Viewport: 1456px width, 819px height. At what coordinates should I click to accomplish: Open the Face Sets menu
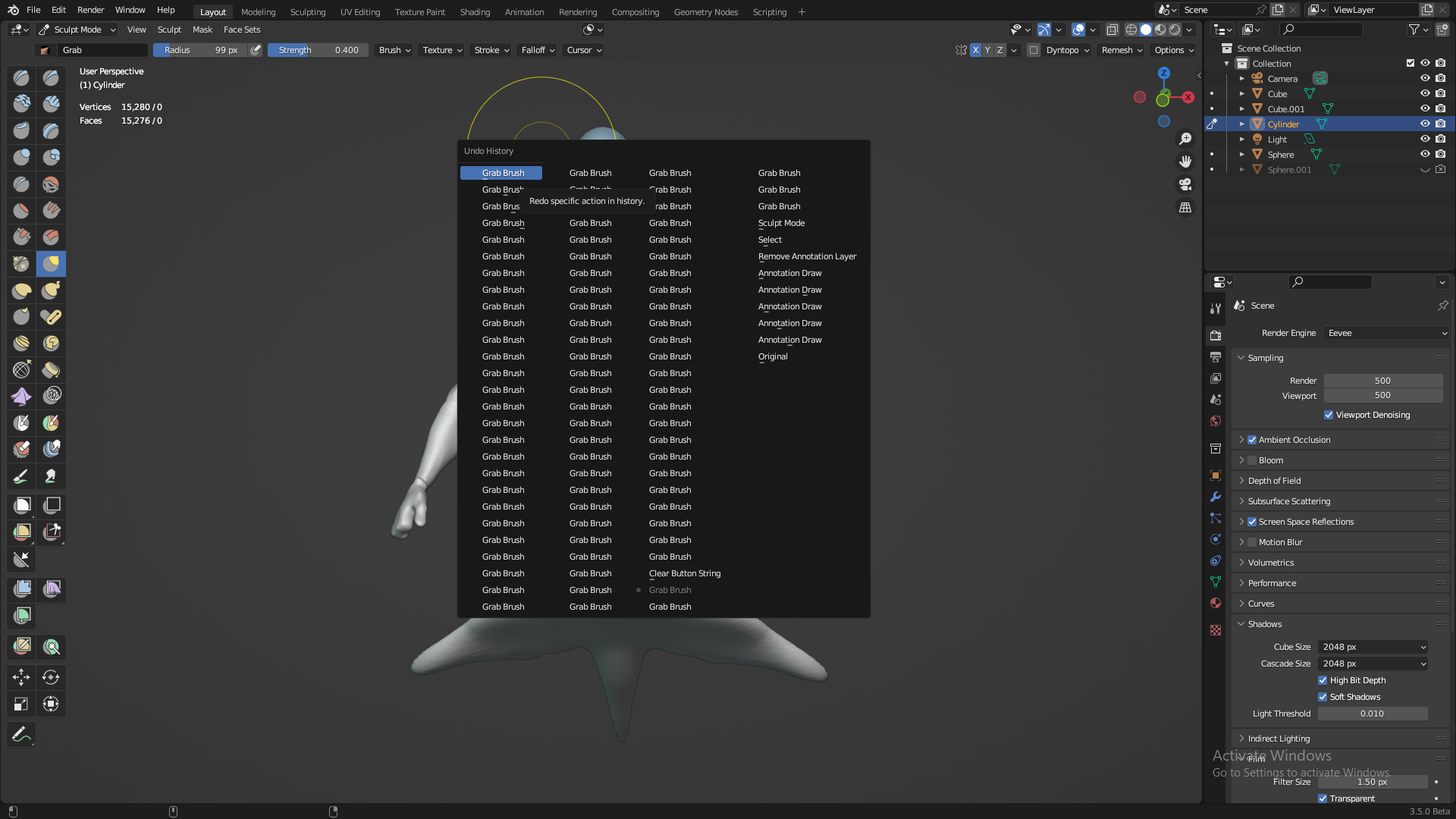pyautogui.click(x=242, y=30)
